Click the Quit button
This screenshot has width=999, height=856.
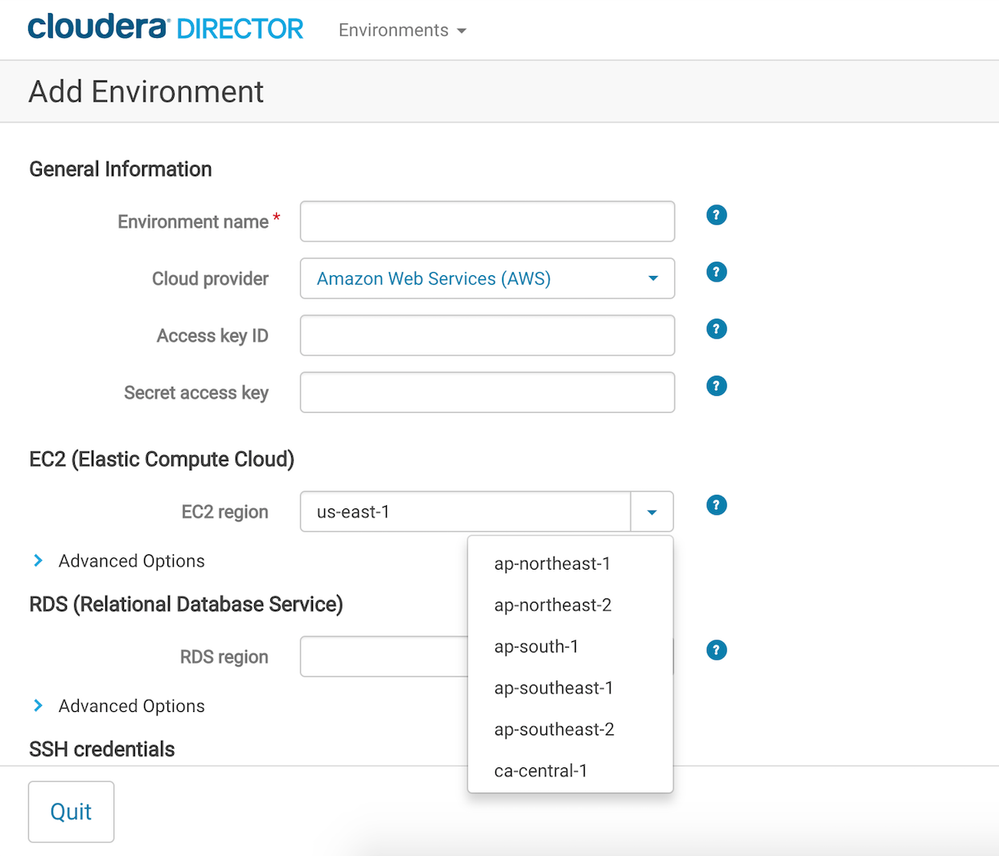[x=71, y=812]
